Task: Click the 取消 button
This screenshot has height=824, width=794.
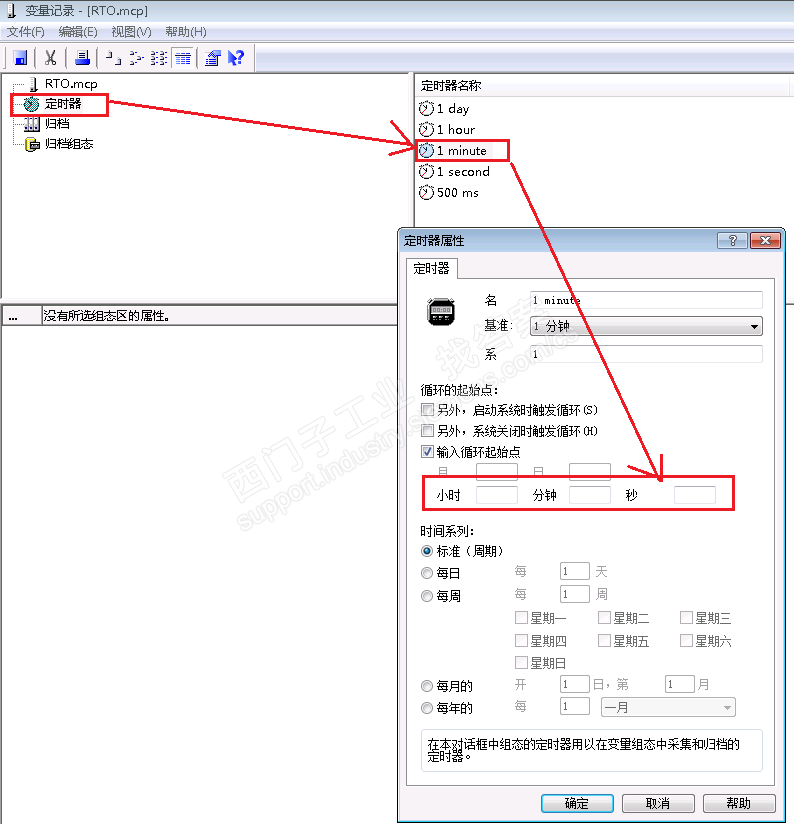Action: click(658, 804)
